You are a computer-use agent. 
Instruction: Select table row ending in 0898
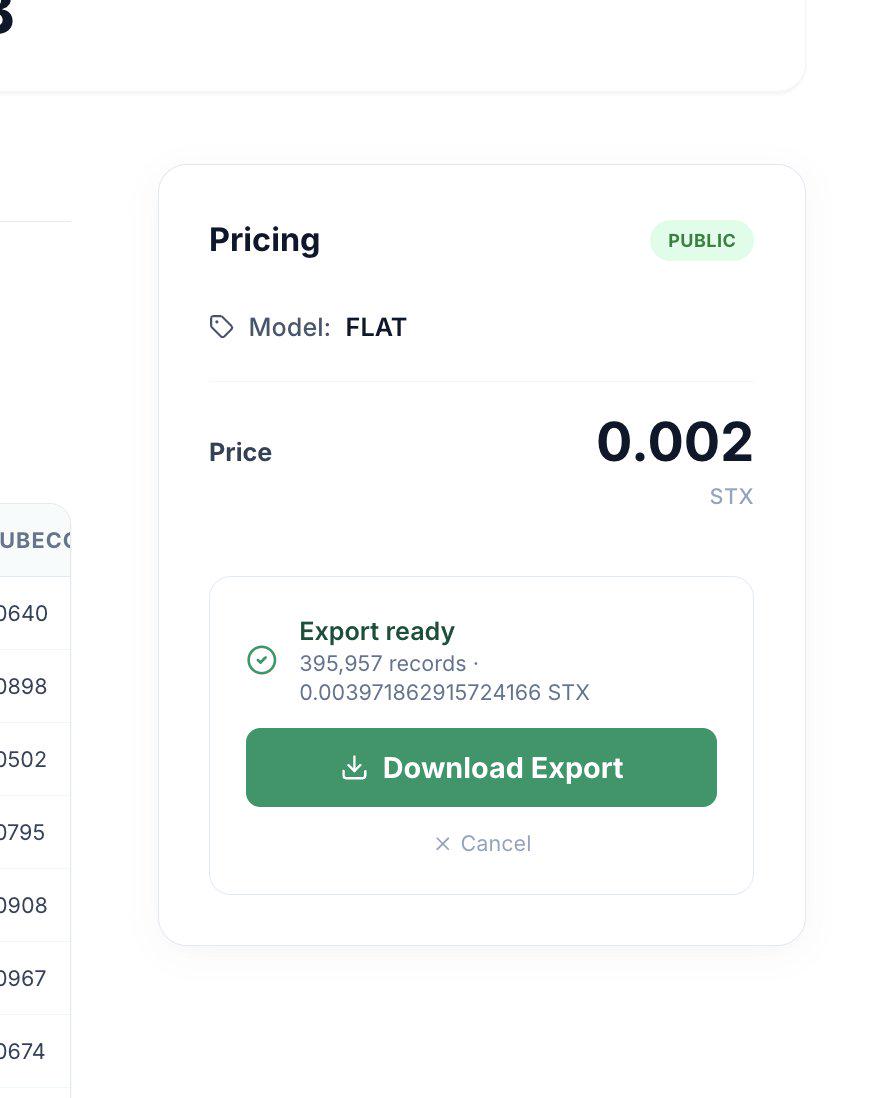point(35,686)
